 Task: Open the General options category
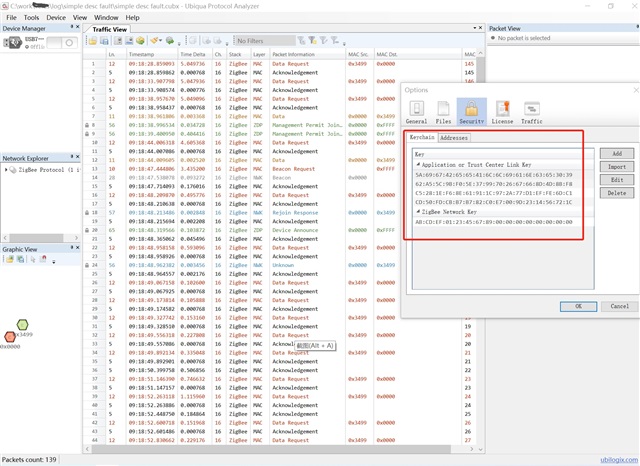pyautogui.click(x=416, y=112)
